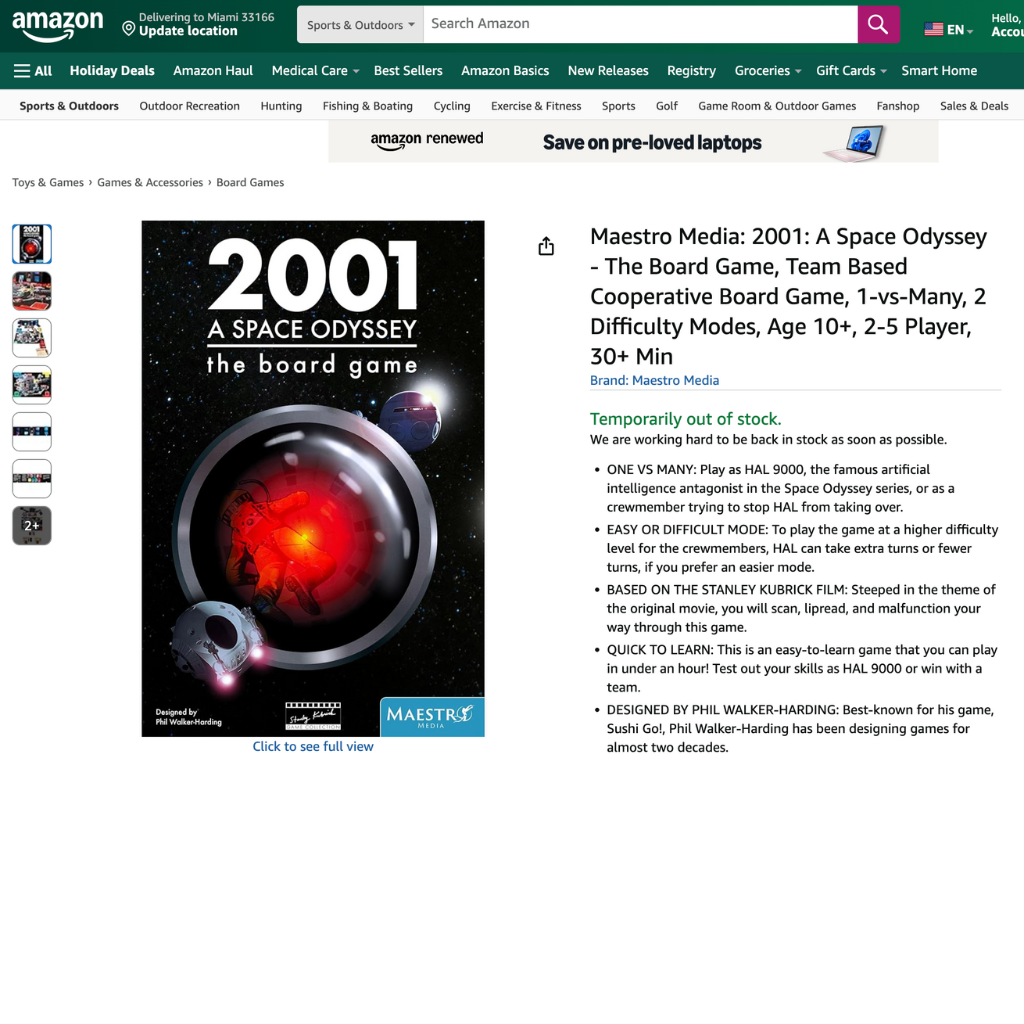
Task: Click the US flag language icon
Action: (x=934, y=30)
